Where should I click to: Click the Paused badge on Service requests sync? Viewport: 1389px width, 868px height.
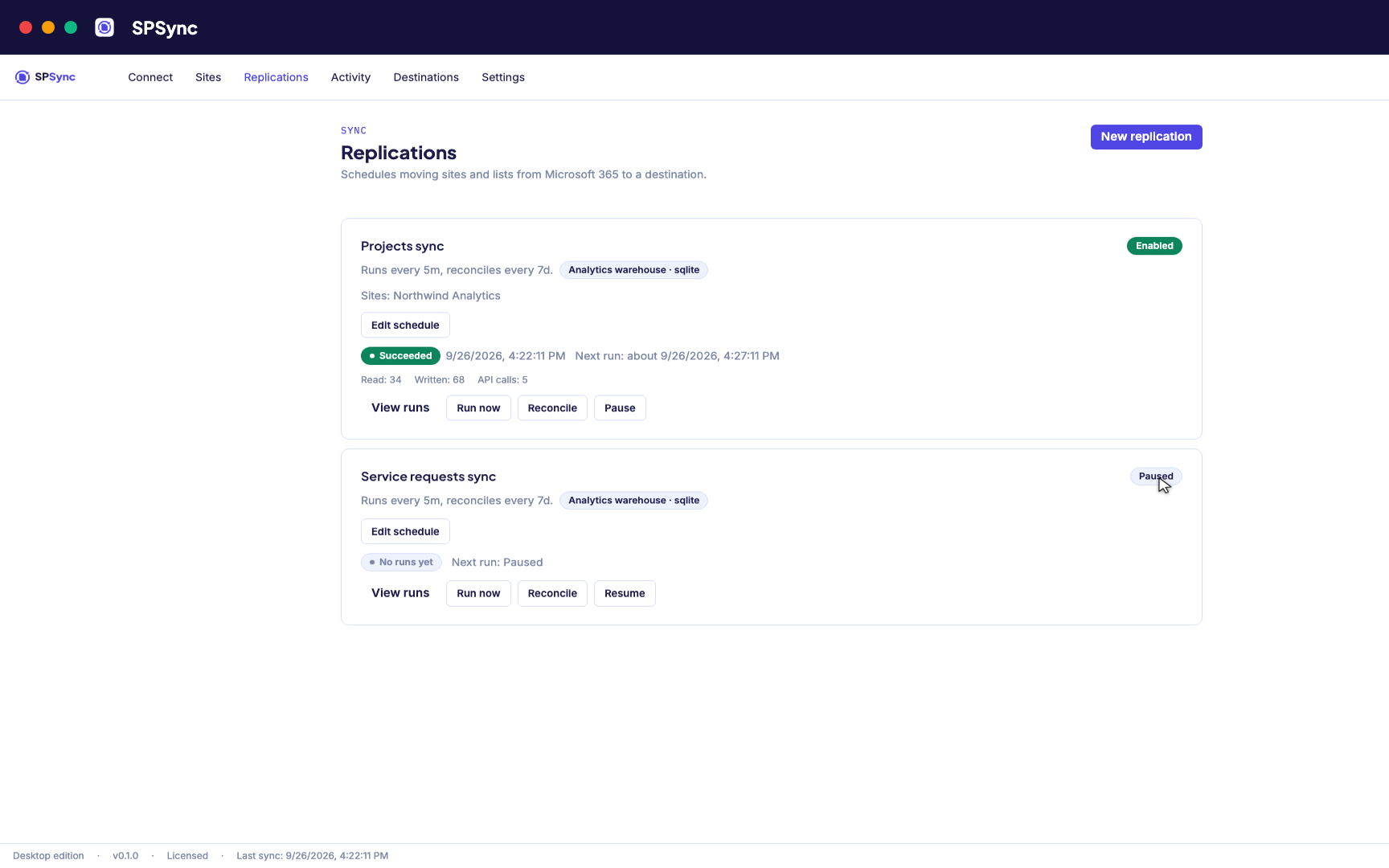click(x=1156, y=477)
